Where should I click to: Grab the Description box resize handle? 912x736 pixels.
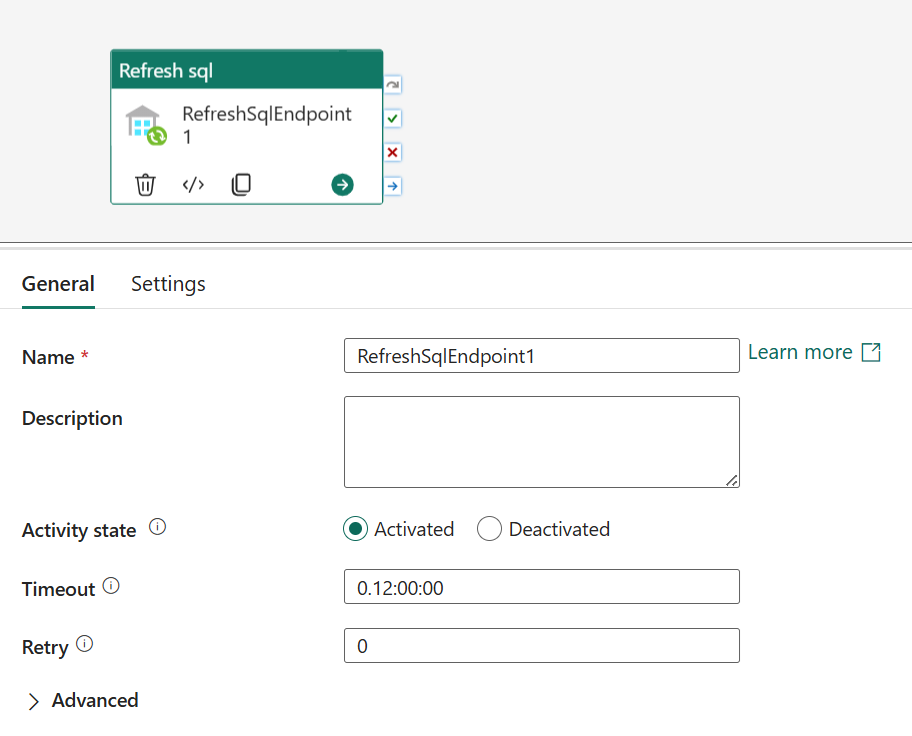coord(732,481)
